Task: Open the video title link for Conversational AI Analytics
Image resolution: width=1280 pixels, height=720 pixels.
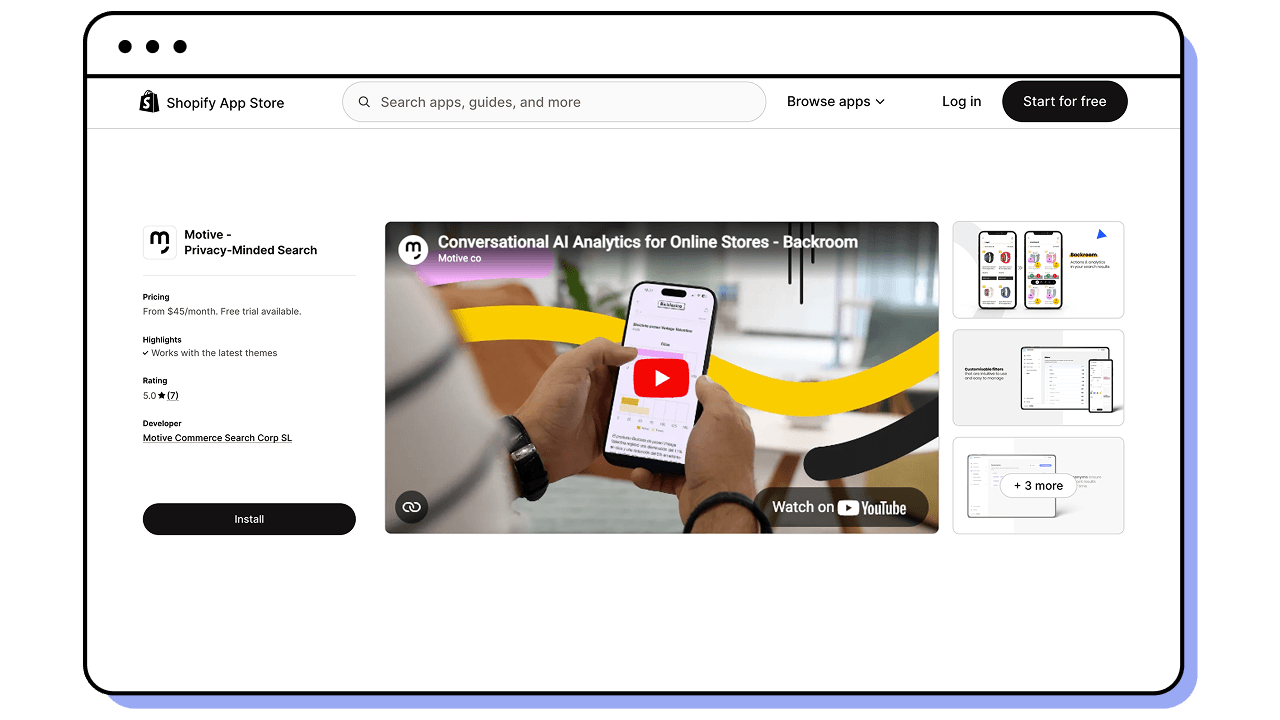Action: click(648, 242)
